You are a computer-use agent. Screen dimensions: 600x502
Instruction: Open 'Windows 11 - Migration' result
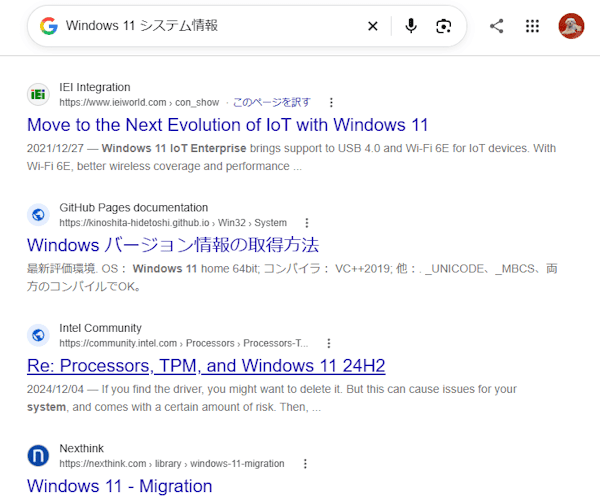coord(119,486)
